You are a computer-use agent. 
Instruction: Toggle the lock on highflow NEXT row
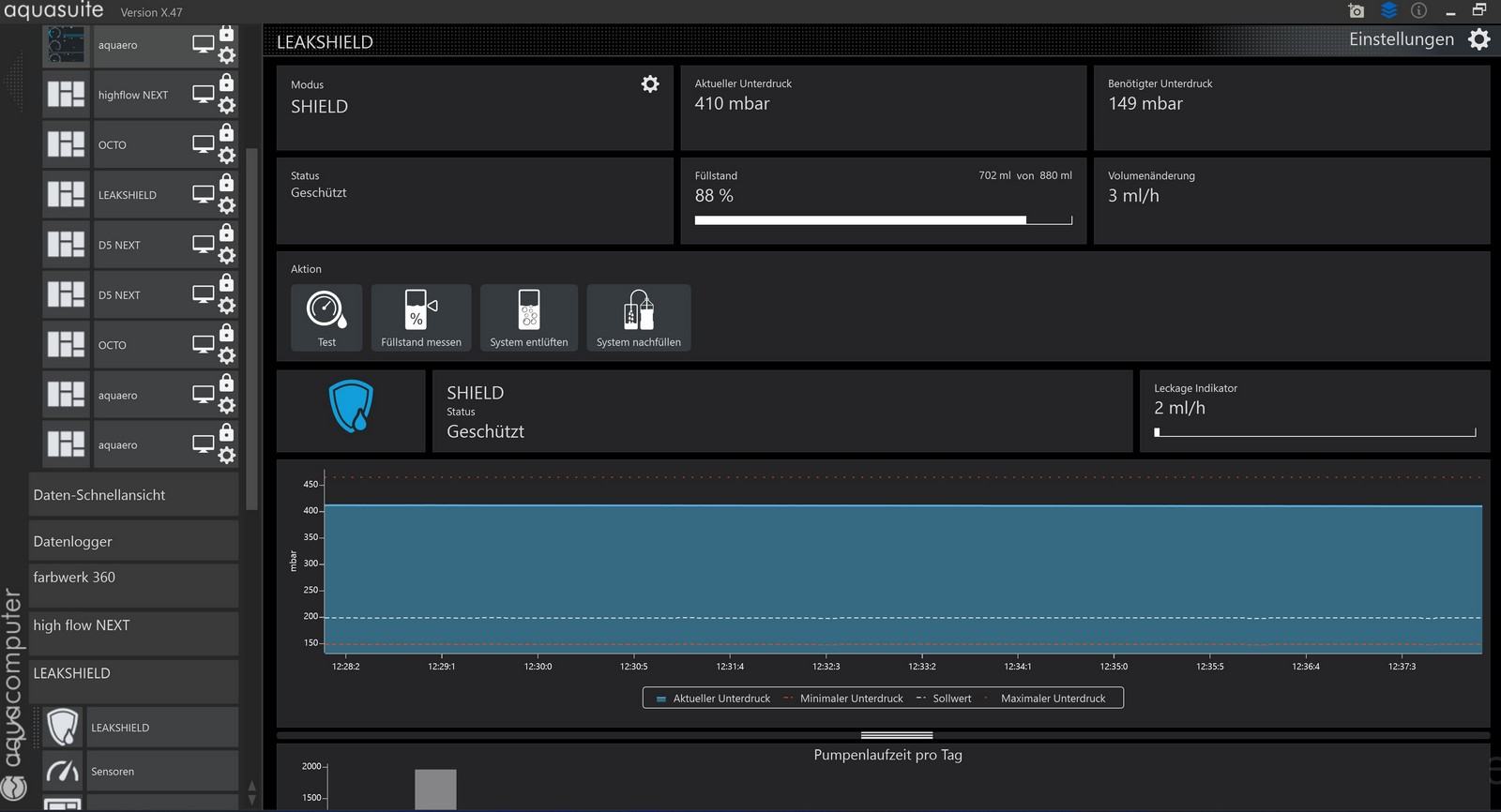[227, 83]
